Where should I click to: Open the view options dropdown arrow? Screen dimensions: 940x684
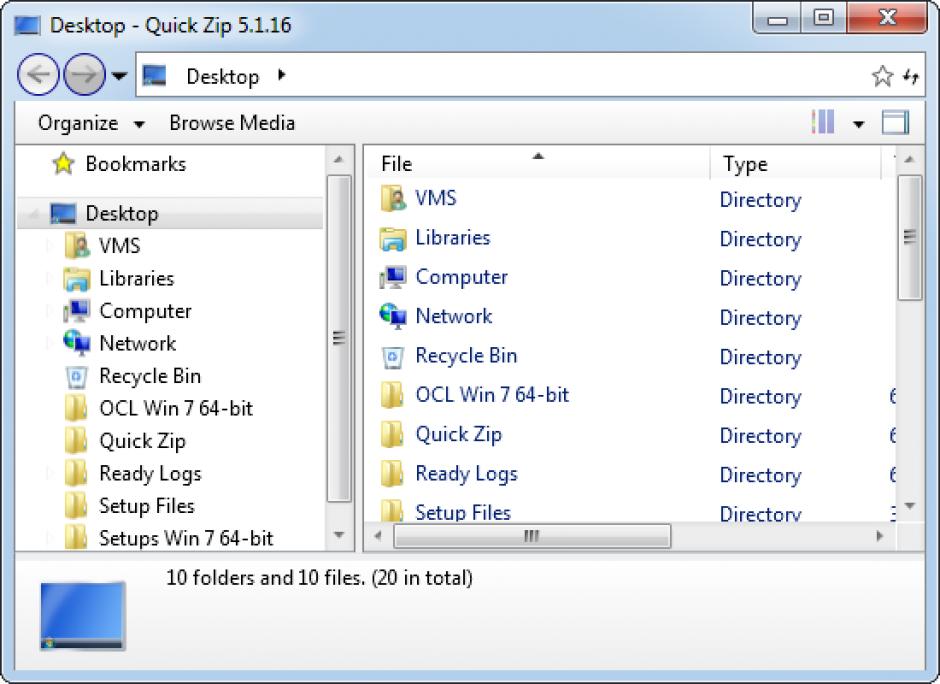point(858,124)
